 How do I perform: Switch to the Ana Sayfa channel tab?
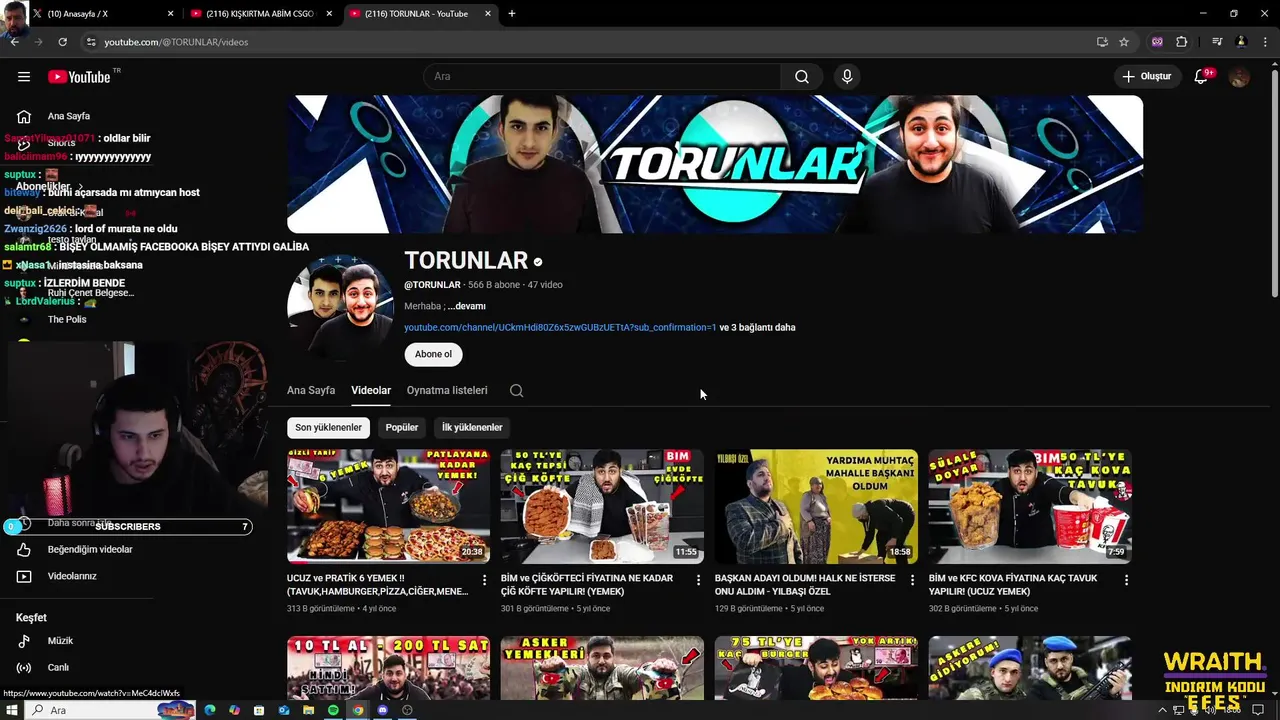click(311, 391)
